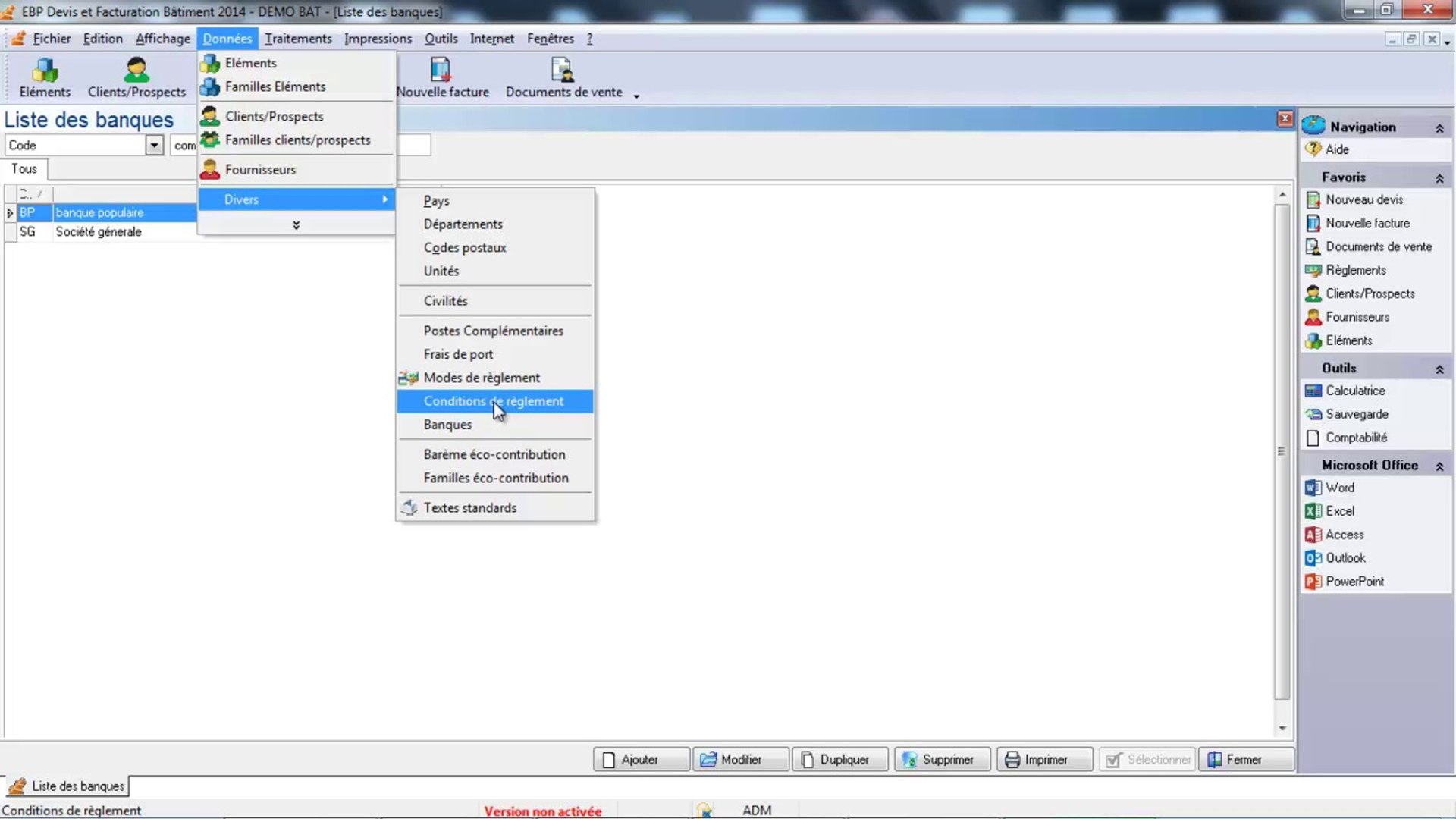Open Outlook from the Microsoft Office panel

[x=1345, y=558]
